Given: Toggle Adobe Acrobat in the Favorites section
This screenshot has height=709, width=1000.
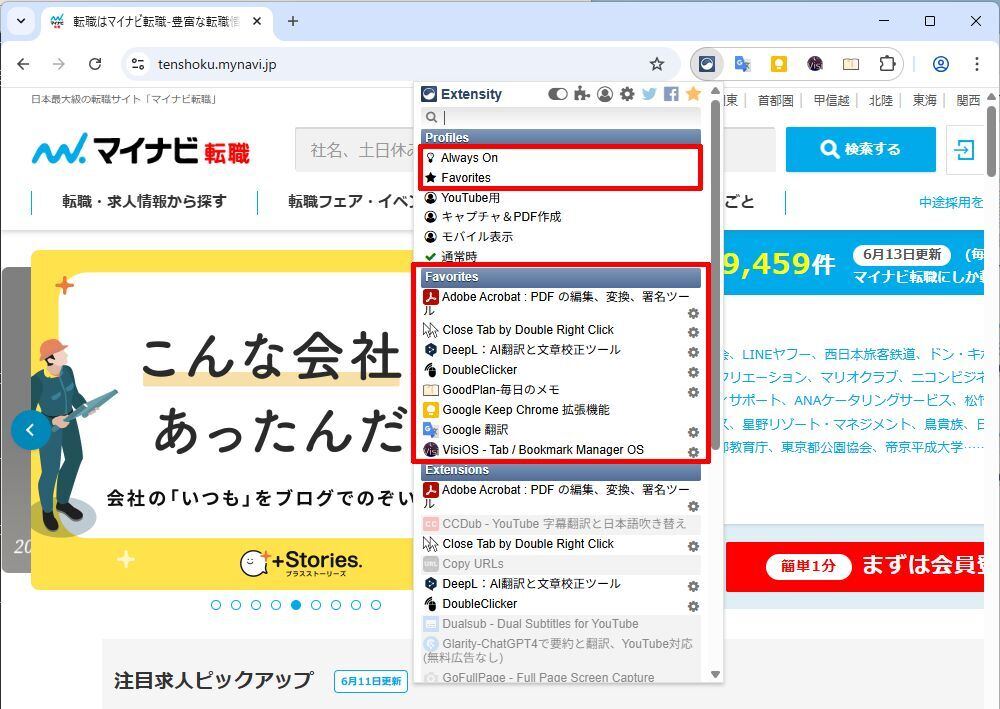Looking at the screenshot, I should click(x=556, y=303).
